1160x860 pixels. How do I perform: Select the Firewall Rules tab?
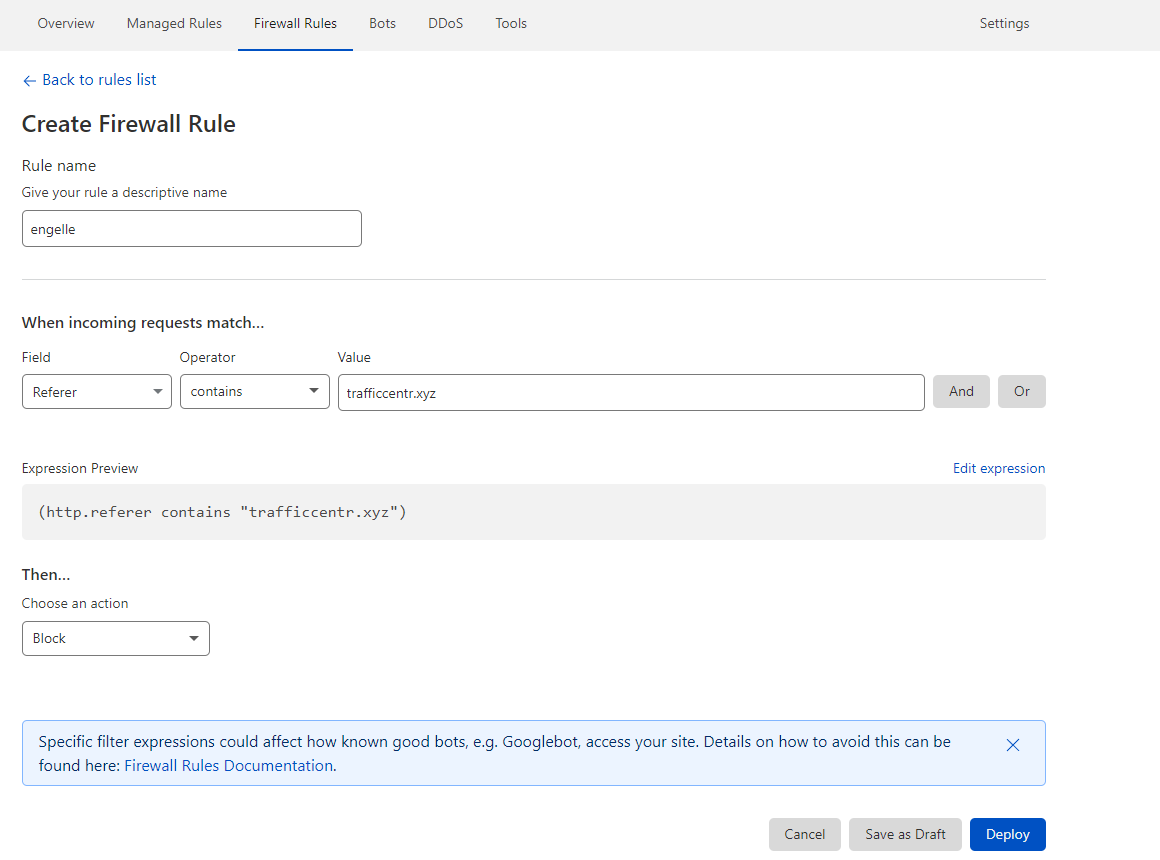click(x=295, y=24)
